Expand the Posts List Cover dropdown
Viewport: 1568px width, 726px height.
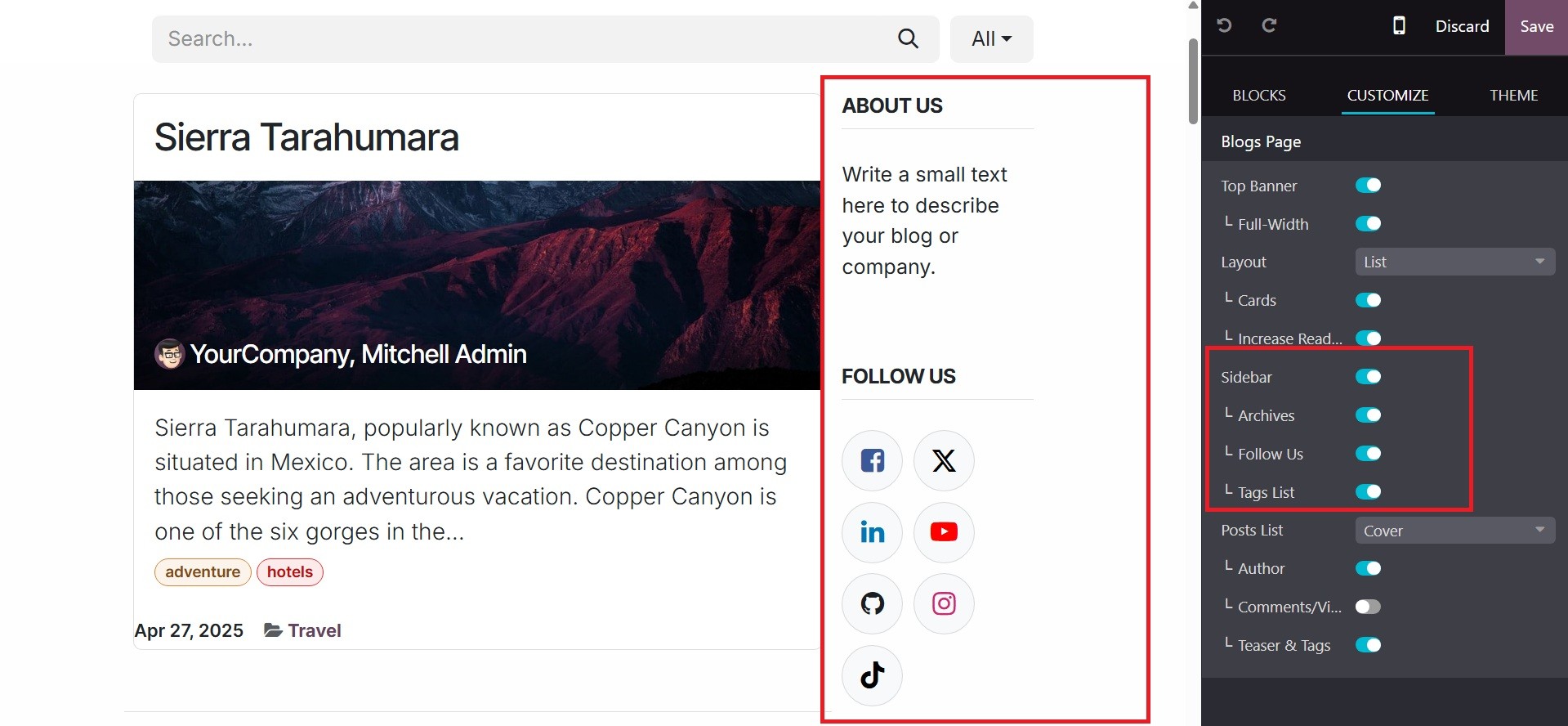[x=1454, y=531]
